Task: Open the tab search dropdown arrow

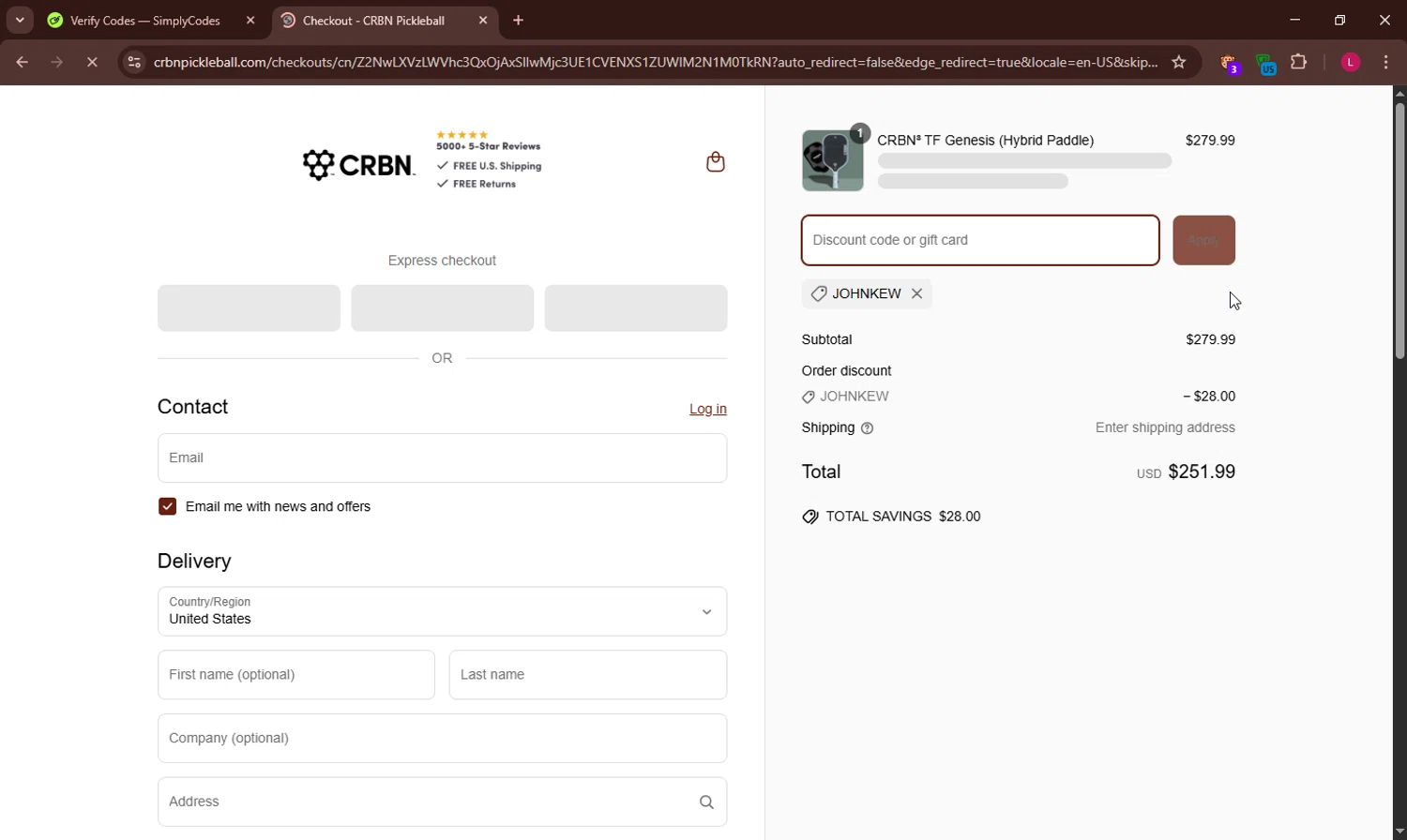Action: pyautogui.click(x=20, y=20)
